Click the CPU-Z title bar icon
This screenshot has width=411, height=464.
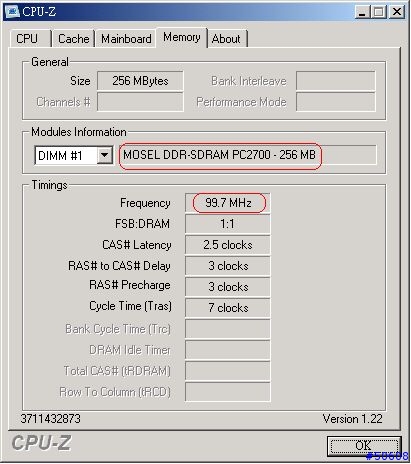pos(12,12)
